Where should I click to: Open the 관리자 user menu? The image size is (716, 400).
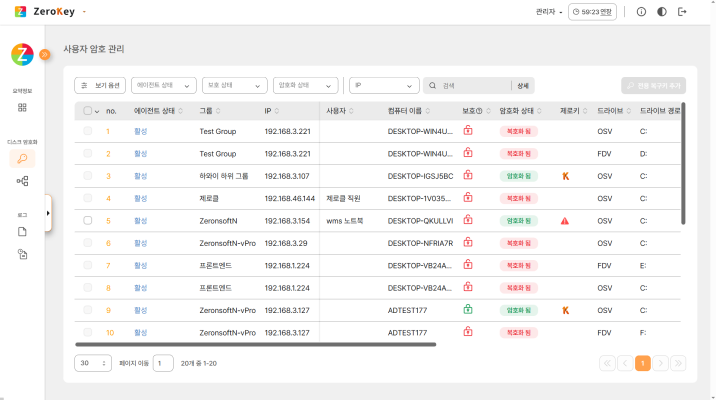pyautogui.click(x=548, y=12)
